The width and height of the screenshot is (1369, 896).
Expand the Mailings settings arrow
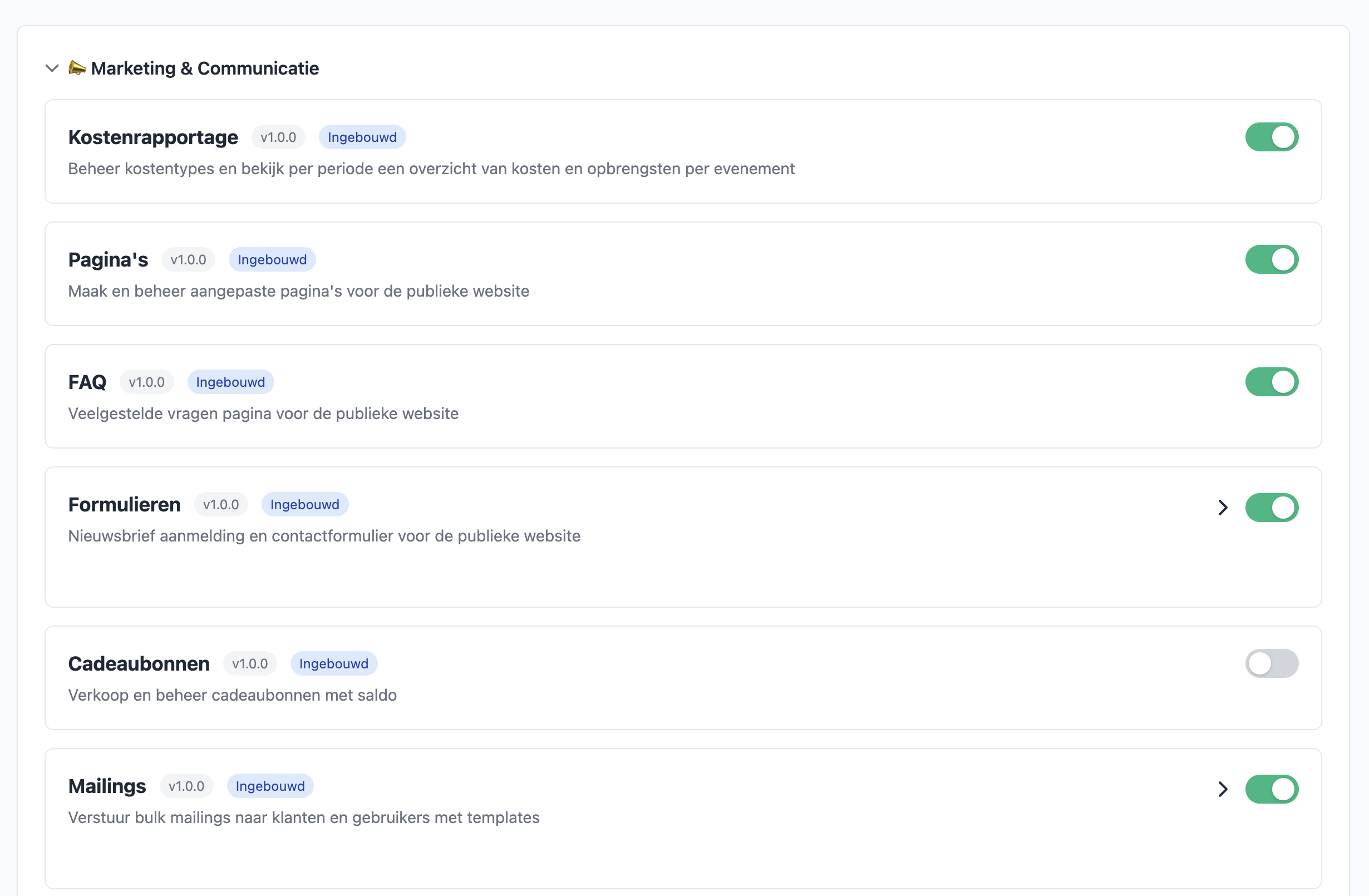coord(1223,789)
